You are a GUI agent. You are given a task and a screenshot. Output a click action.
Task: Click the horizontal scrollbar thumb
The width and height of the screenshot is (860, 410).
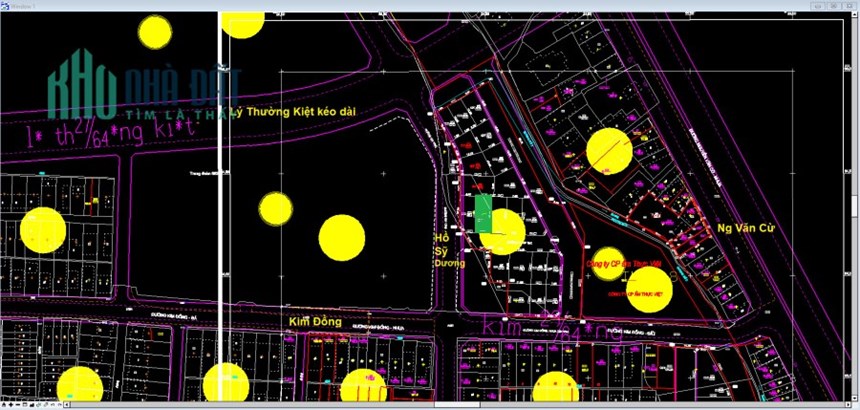(x=457, y=405)
